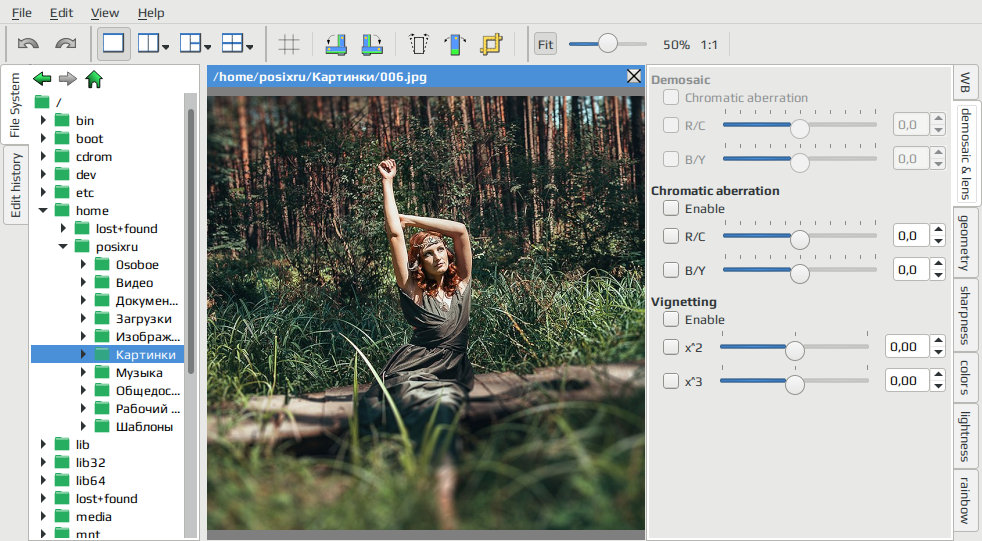The image size is (982, 541).
Task: Expand the boot folder
Action: tap(43, 138)
